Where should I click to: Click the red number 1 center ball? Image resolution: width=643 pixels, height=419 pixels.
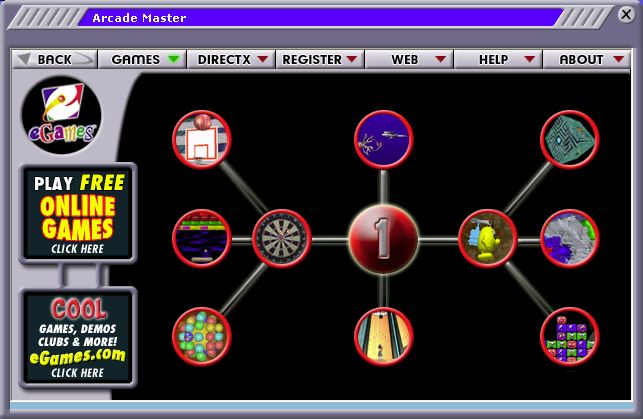click(x=383, y=238)
